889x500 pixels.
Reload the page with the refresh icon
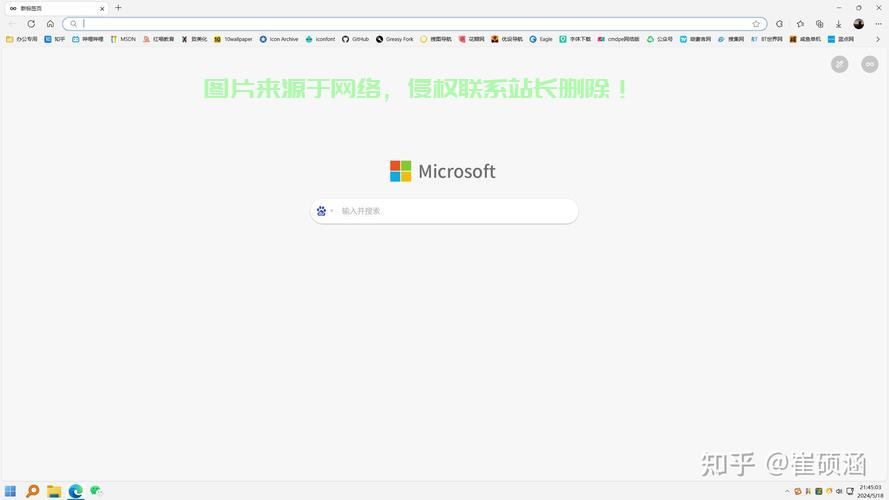click(31, 24)
